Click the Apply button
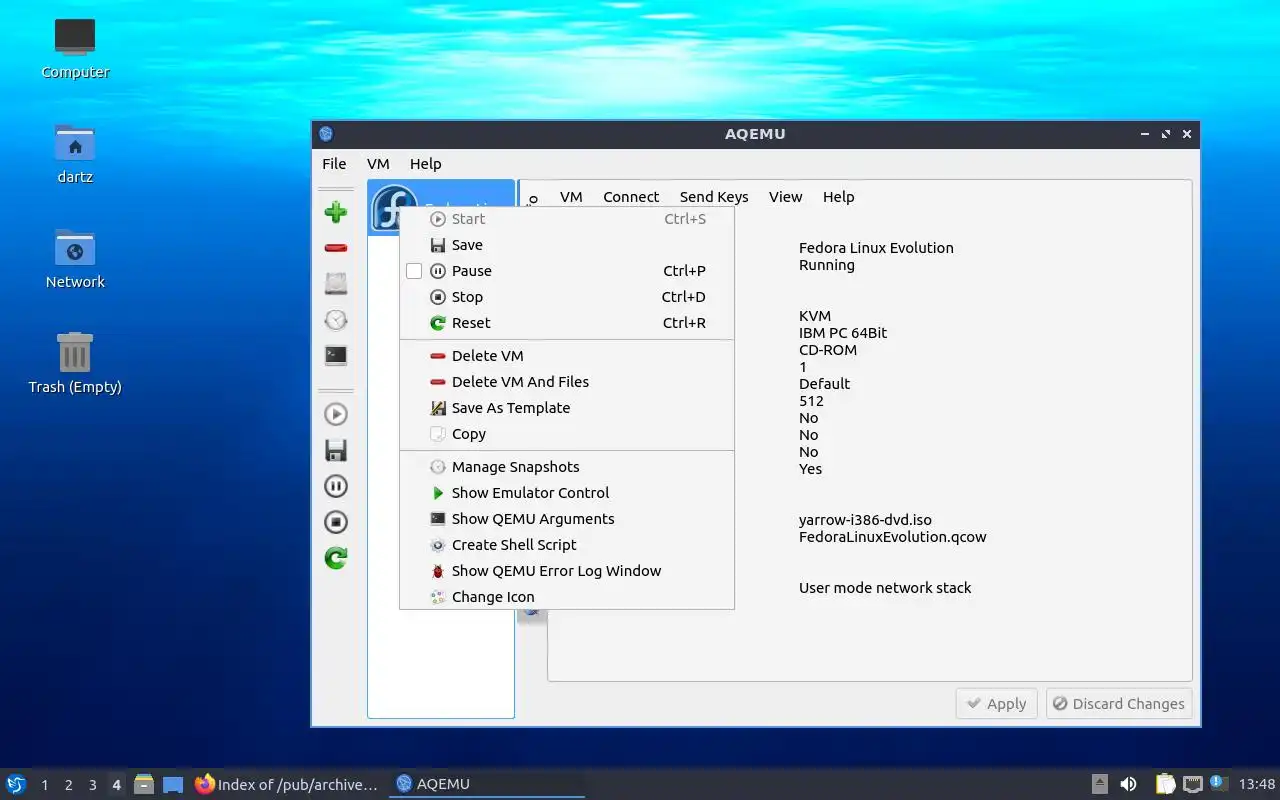The width and height of the screenshot is (1280, 800). click(996, 704)
